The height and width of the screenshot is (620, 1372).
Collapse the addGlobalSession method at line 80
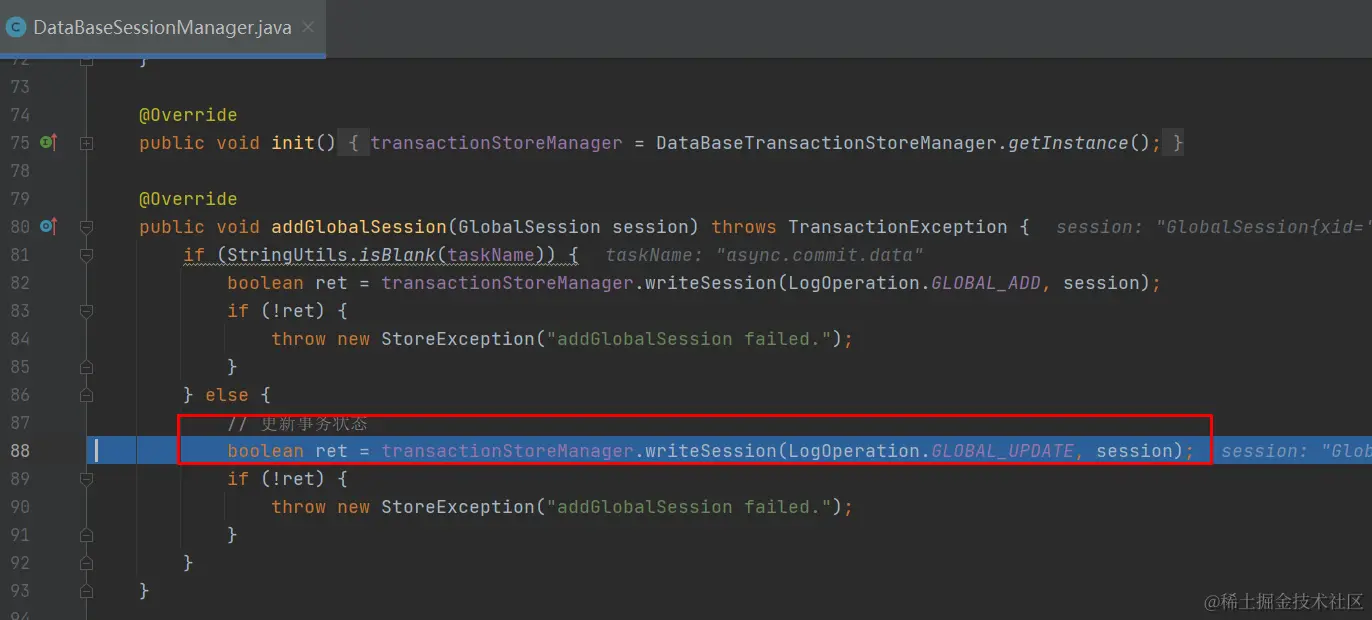pos(87,227)
